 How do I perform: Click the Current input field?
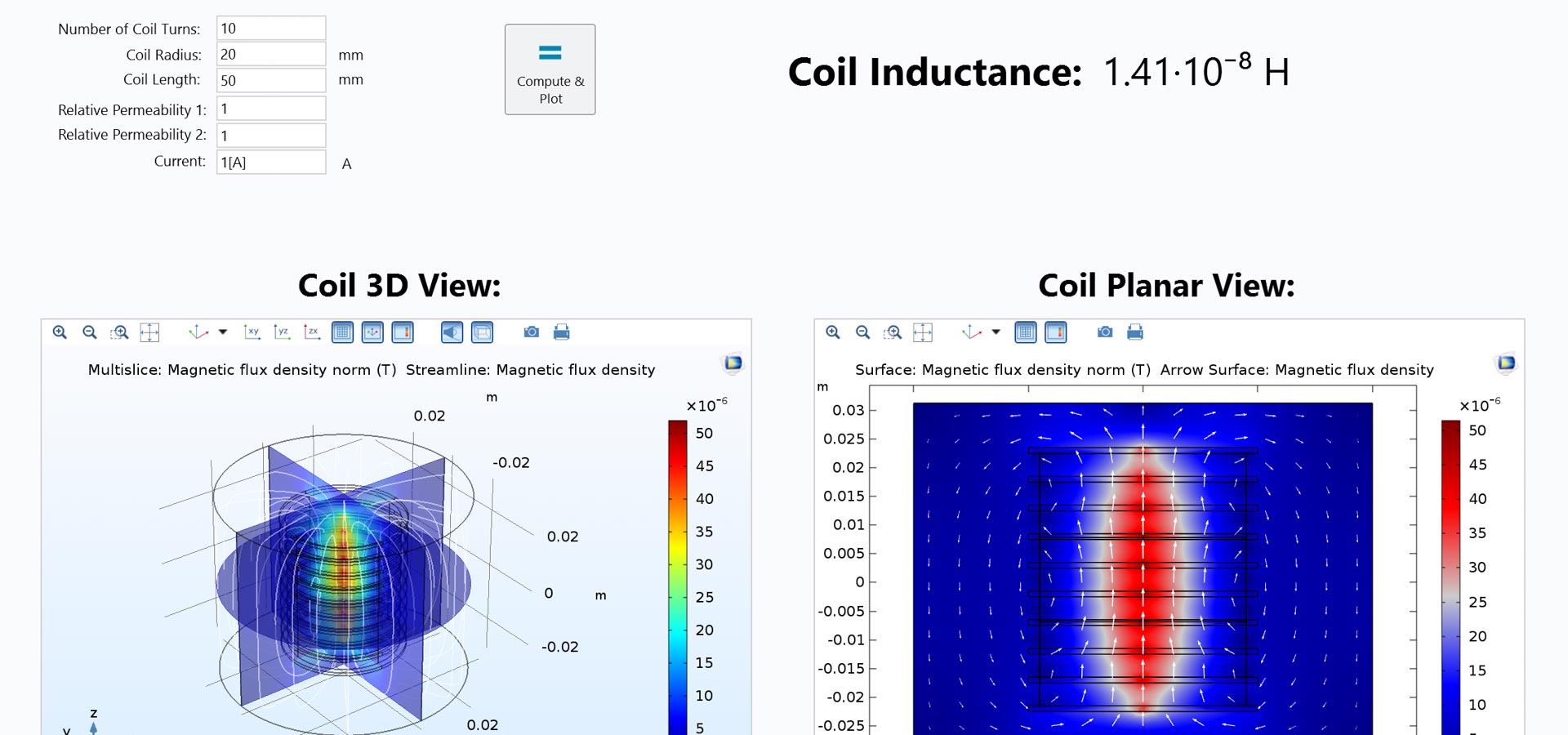(271, 162)
